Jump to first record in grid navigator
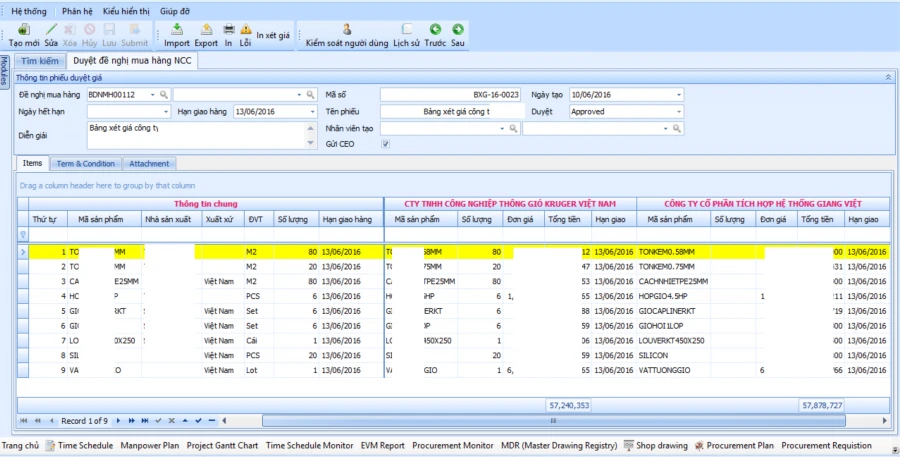This screenshot has width=900, height=457. click(x=24, y=421)
